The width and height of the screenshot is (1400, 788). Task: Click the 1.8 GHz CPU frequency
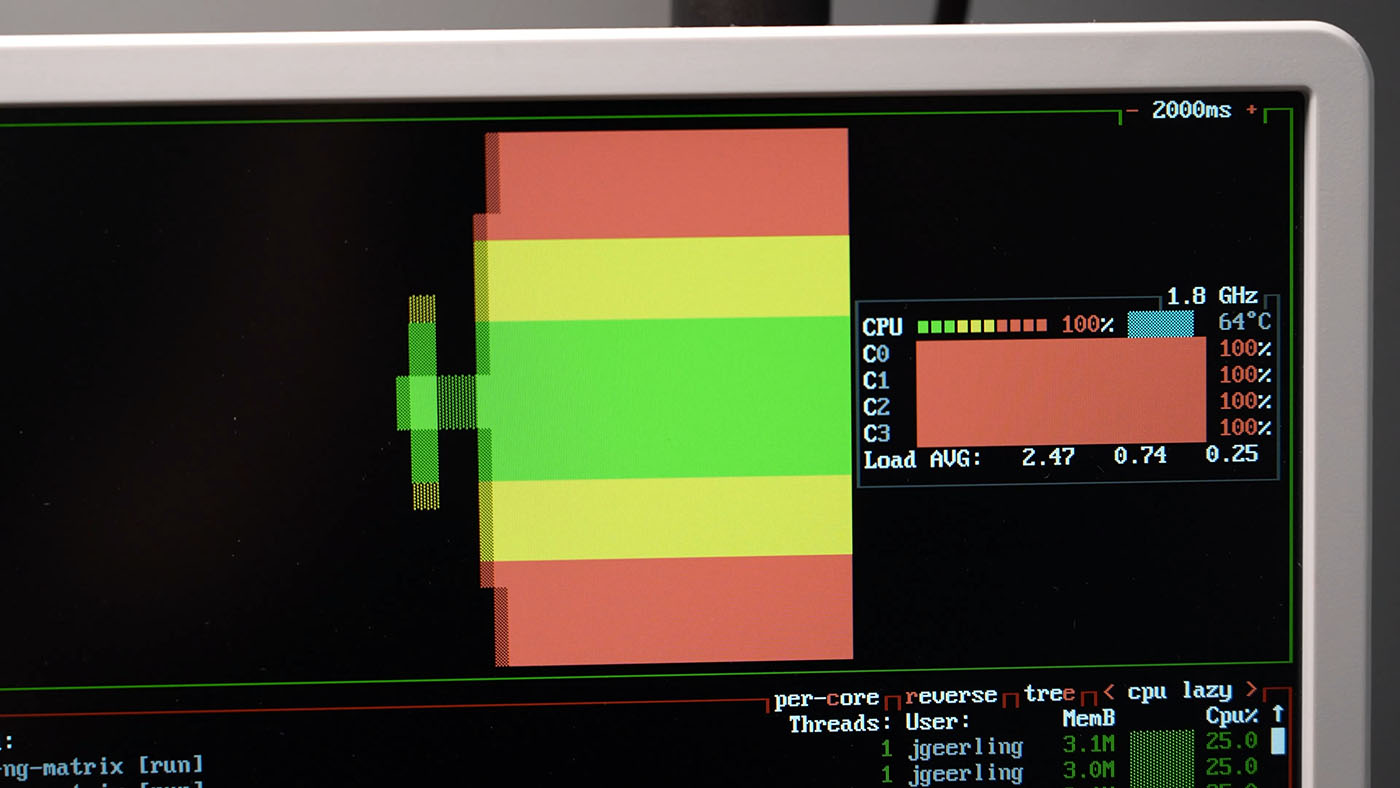coord(1212,296)
